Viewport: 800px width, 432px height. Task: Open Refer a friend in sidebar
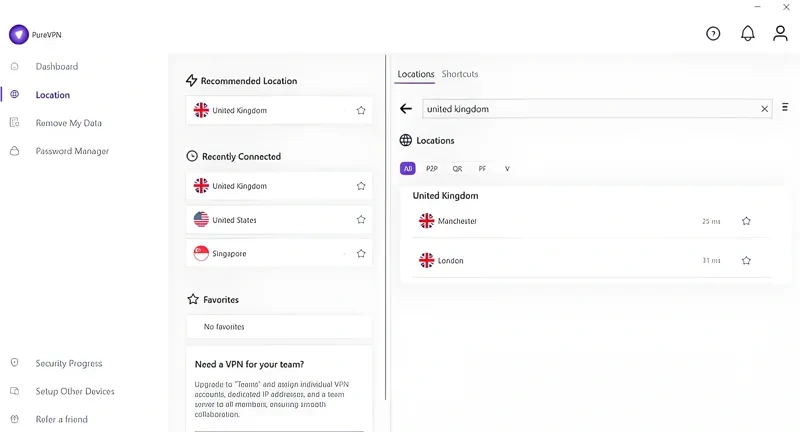pos(61,419)
